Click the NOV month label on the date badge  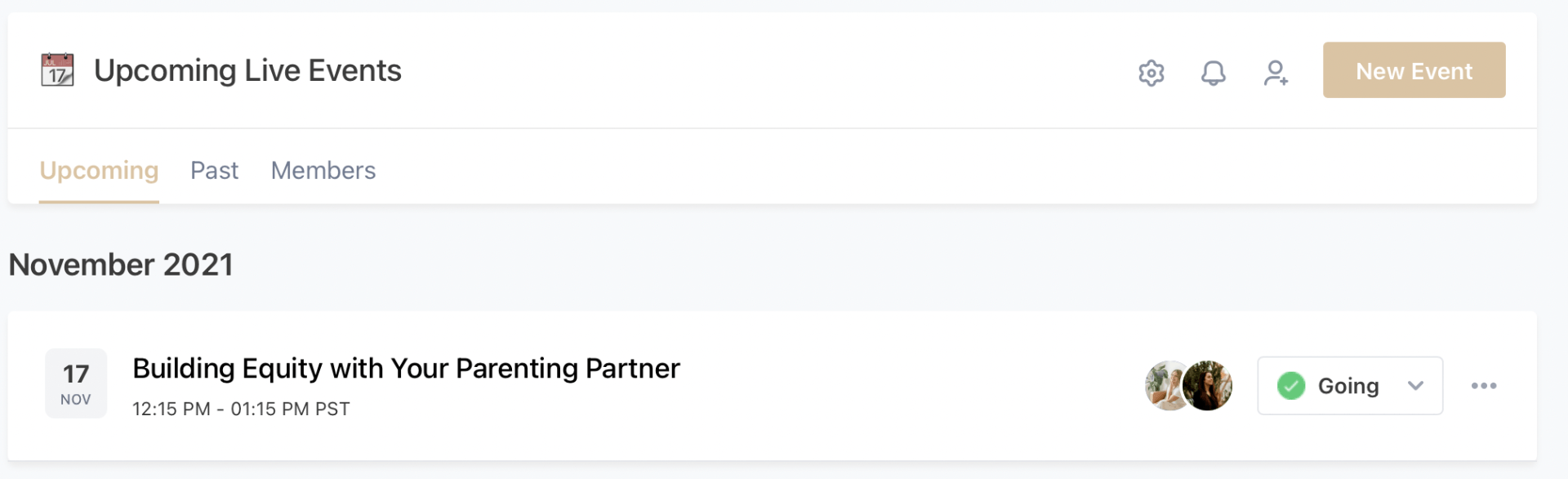pyautogui.click(x=76, y=400)
